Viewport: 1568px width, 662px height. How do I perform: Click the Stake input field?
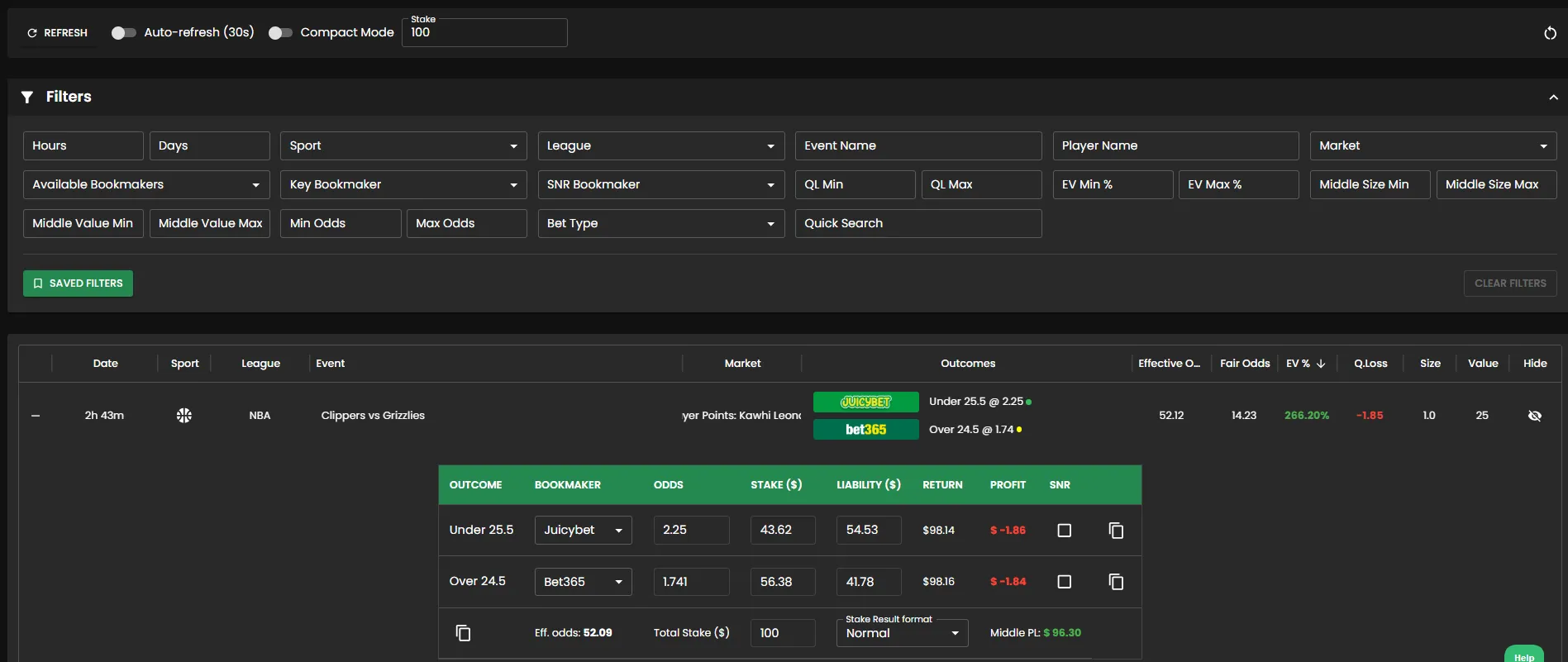coord(484,32)
